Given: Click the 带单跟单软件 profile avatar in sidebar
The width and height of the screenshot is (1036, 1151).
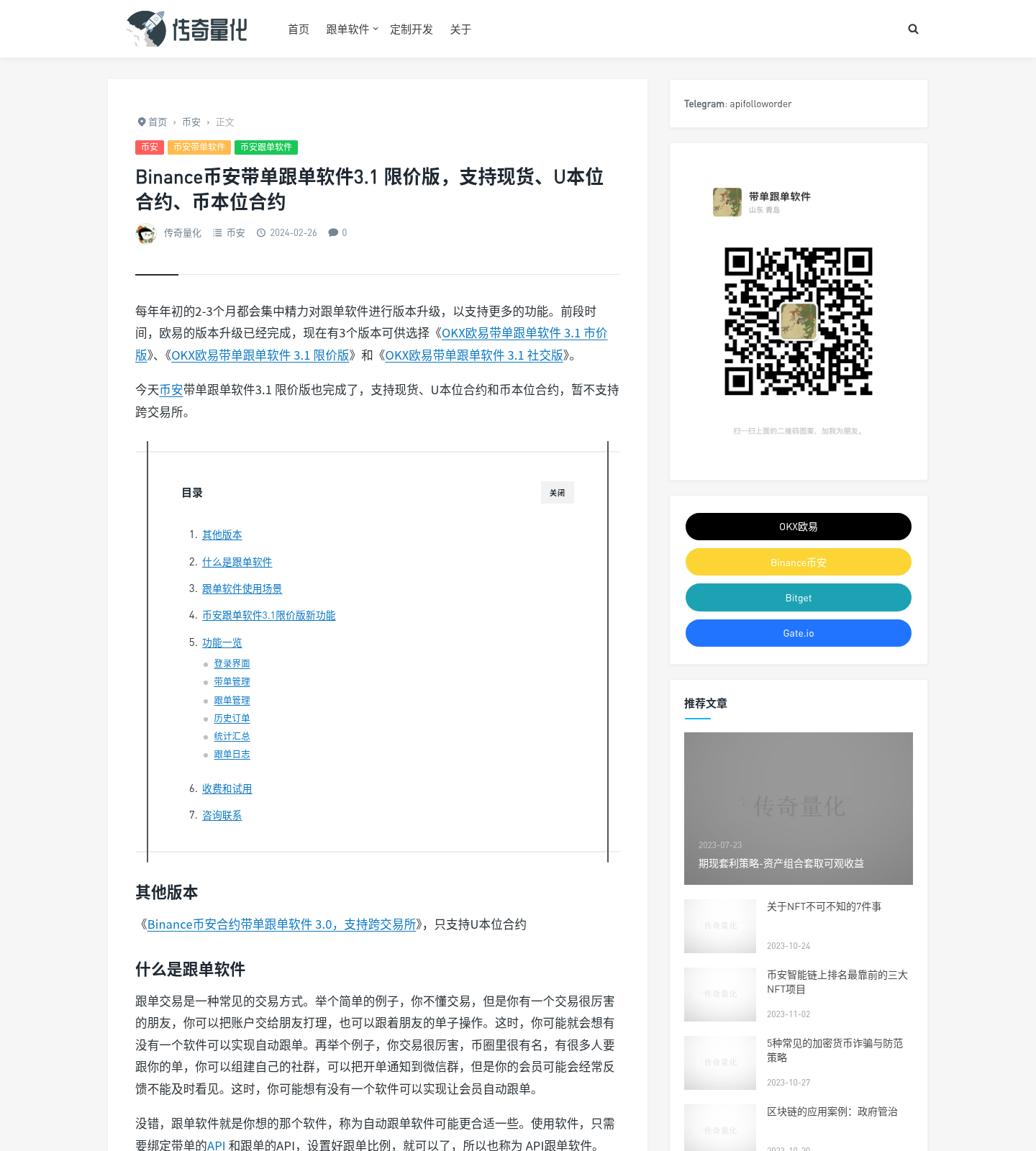Looking at the screenshot, I should [x=727, y=202].
